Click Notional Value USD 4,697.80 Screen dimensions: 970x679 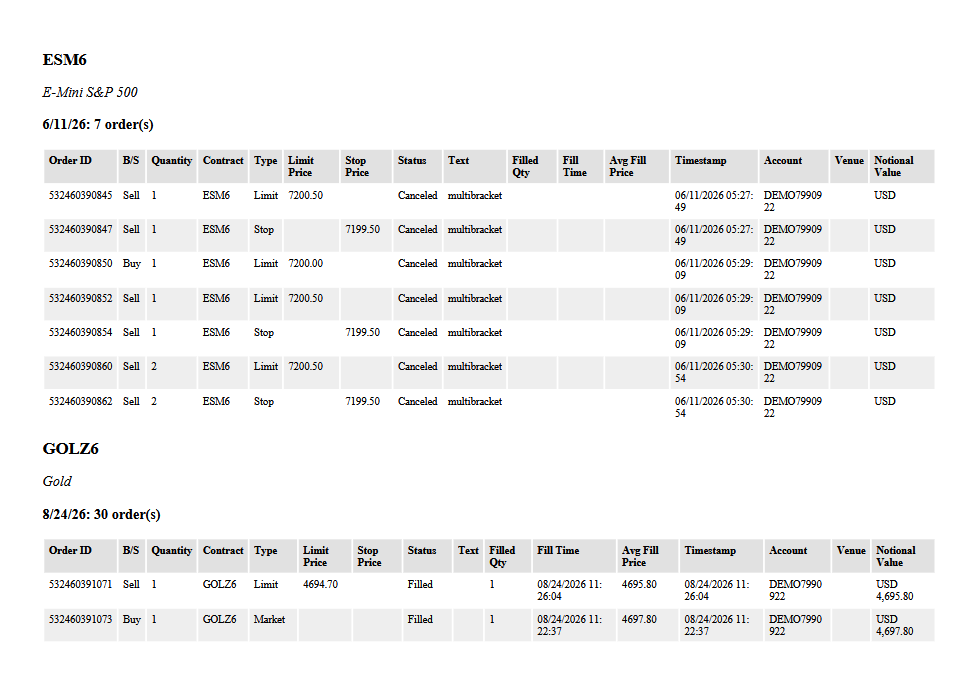[x=895, y=626]
